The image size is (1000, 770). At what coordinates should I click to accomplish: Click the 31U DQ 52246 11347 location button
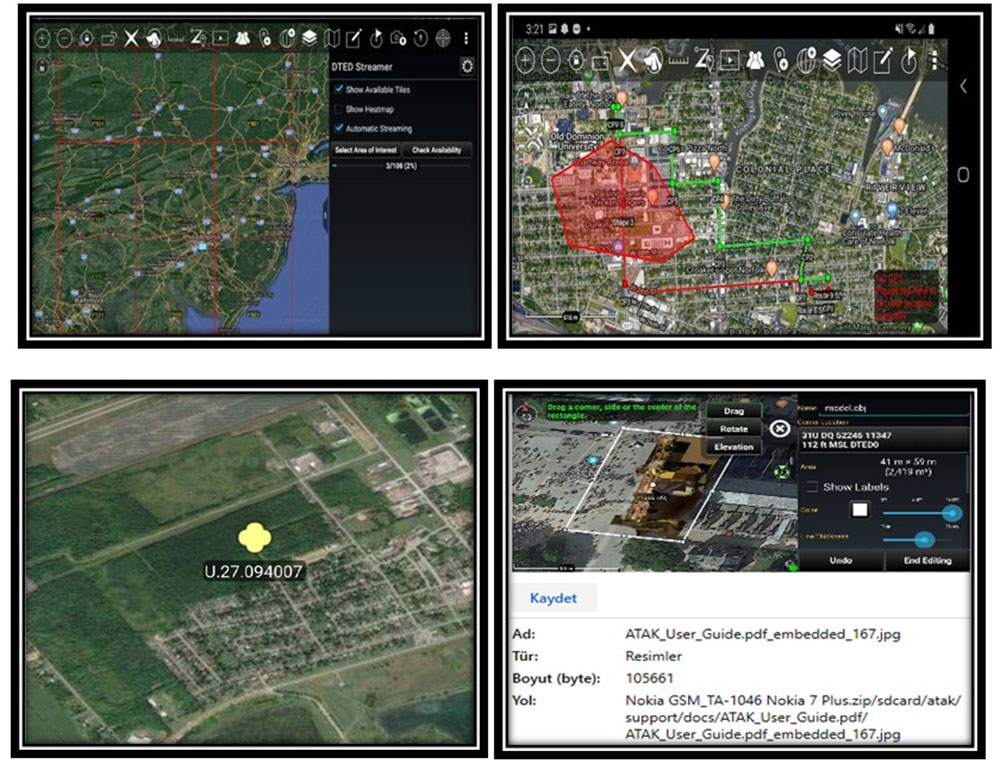[x=883, y=440]
